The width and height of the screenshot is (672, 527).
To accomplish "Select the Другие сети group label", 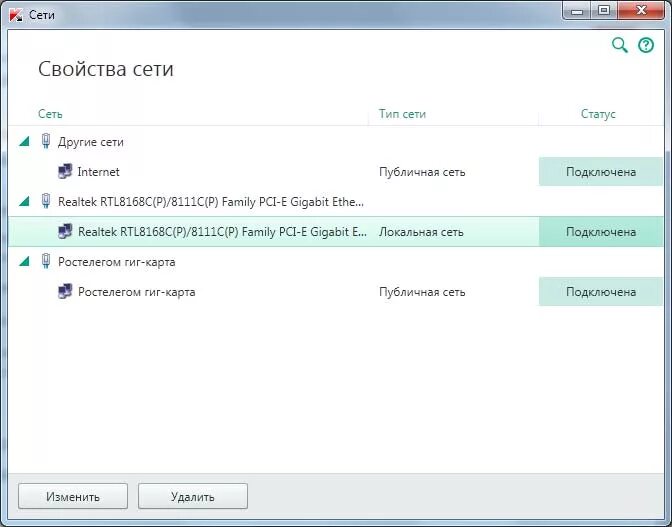I will click(x=90, y=142).
